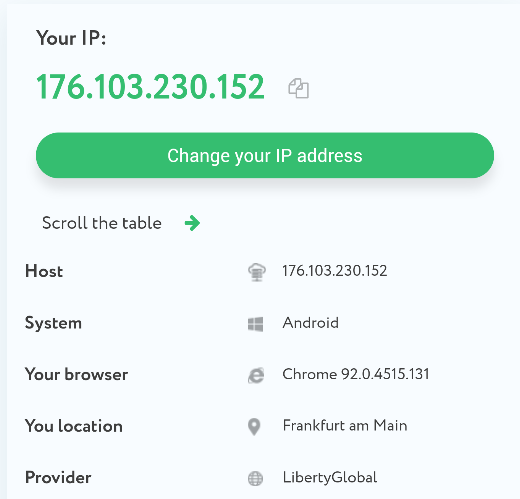
Task: Click the host server cloud icon
Action: click(257, 272)
